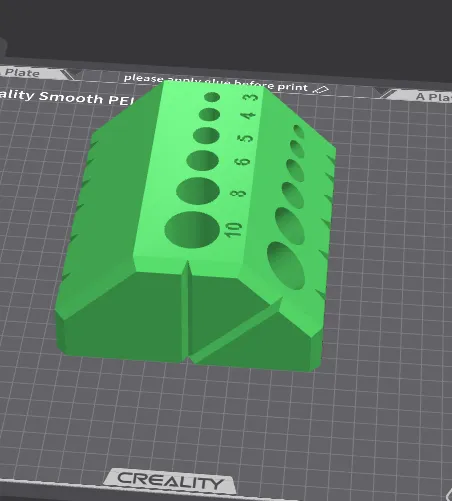Click the edit icon beside the glue note
This screenshot has width=452, height=501.
(321, 89)
